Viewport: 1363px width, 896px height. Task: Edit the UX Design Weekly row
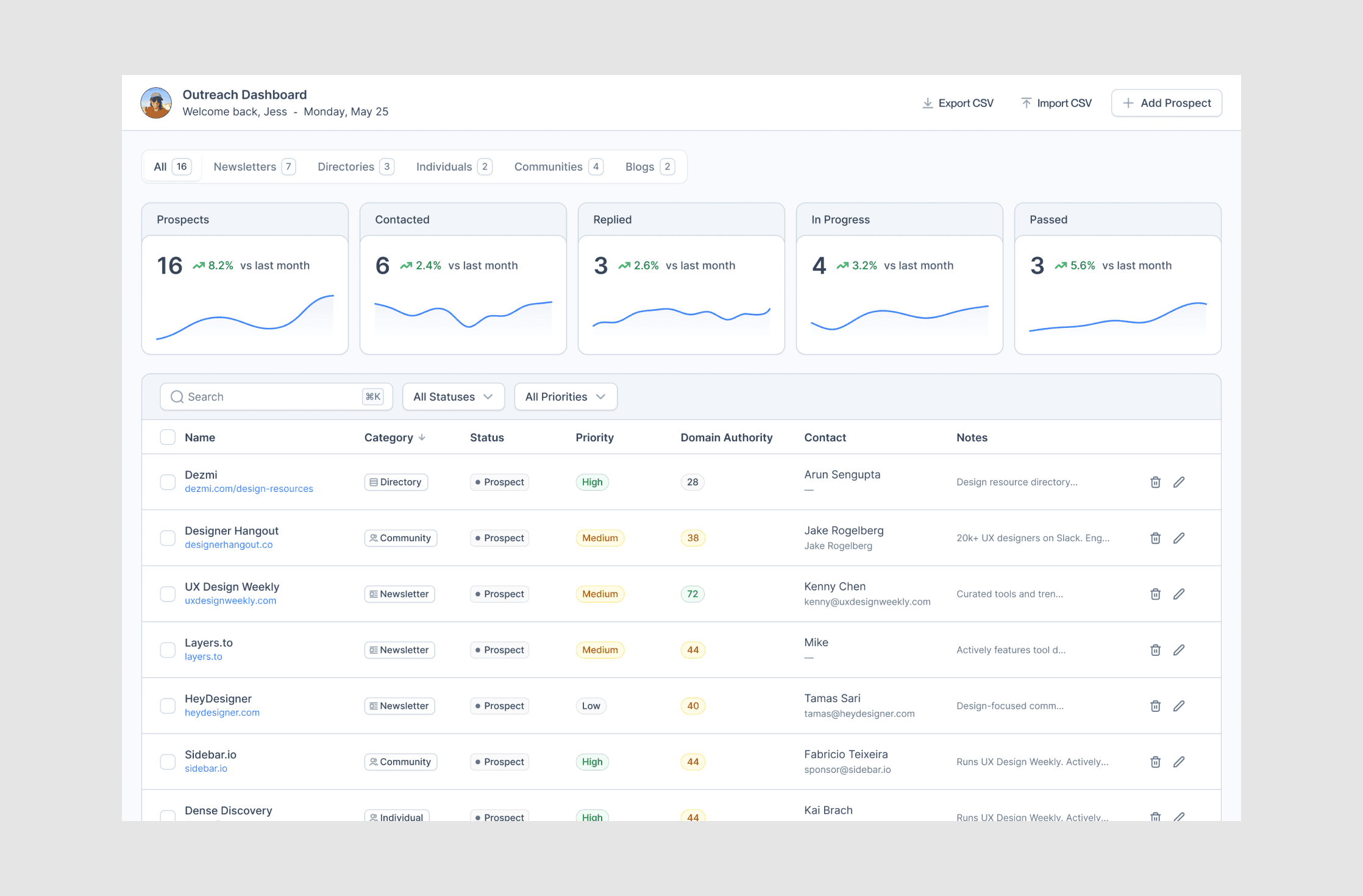[x=1179, y=594]
